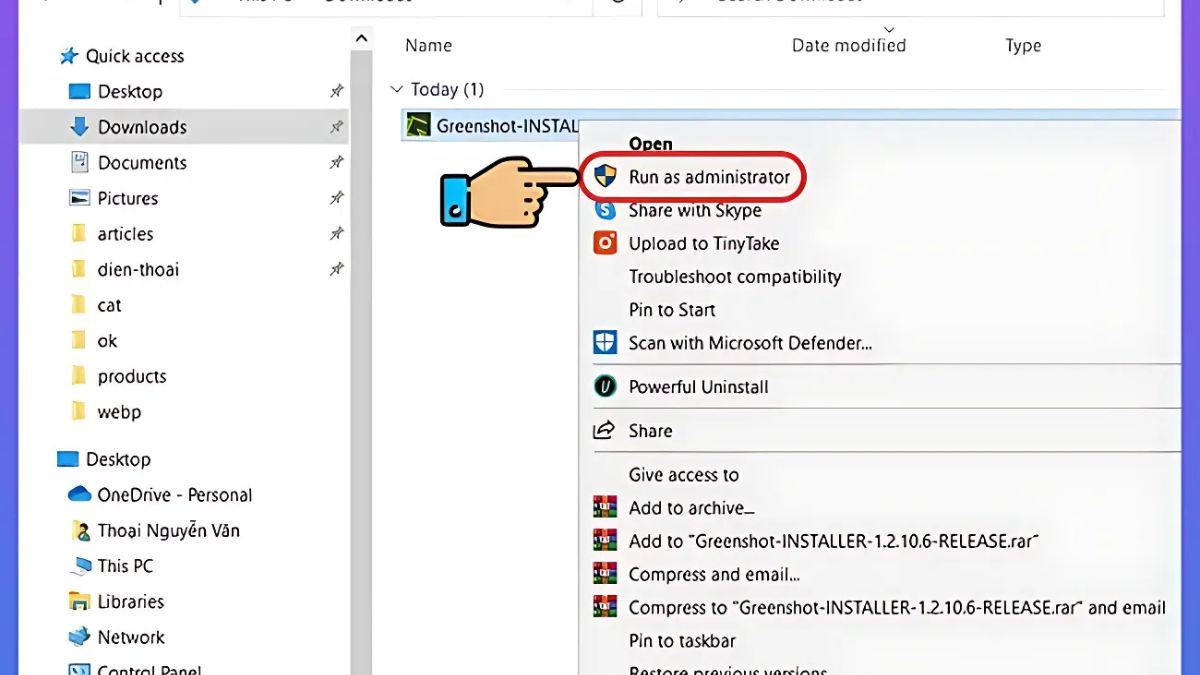Click WinRAR icon beside Compress and email

click(x=604, y=574)
